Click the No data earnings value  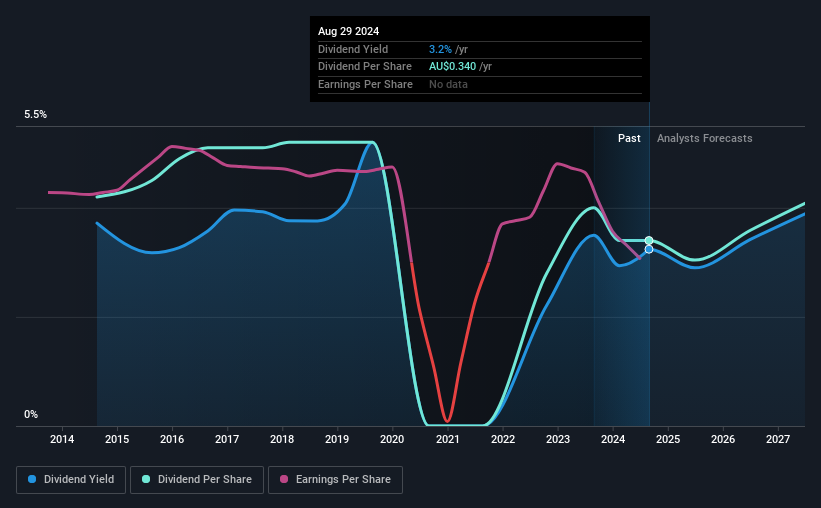(448, 84)
